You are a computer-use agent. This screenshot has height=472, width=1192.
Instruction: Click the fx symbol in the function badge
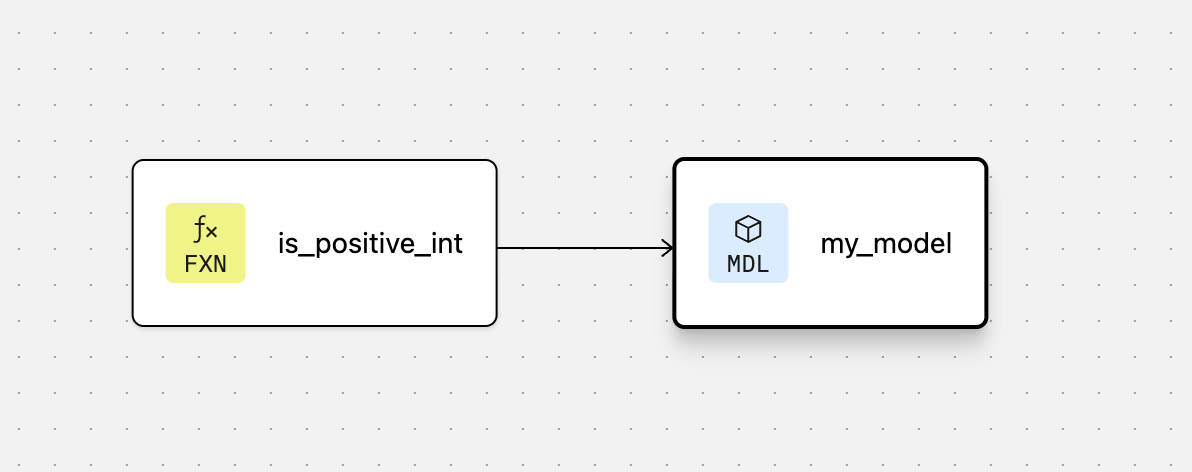205,231
